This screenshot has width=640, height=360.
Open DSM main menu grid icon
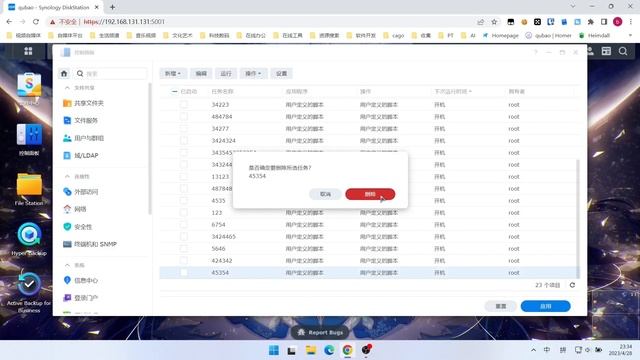click(28, 51)
